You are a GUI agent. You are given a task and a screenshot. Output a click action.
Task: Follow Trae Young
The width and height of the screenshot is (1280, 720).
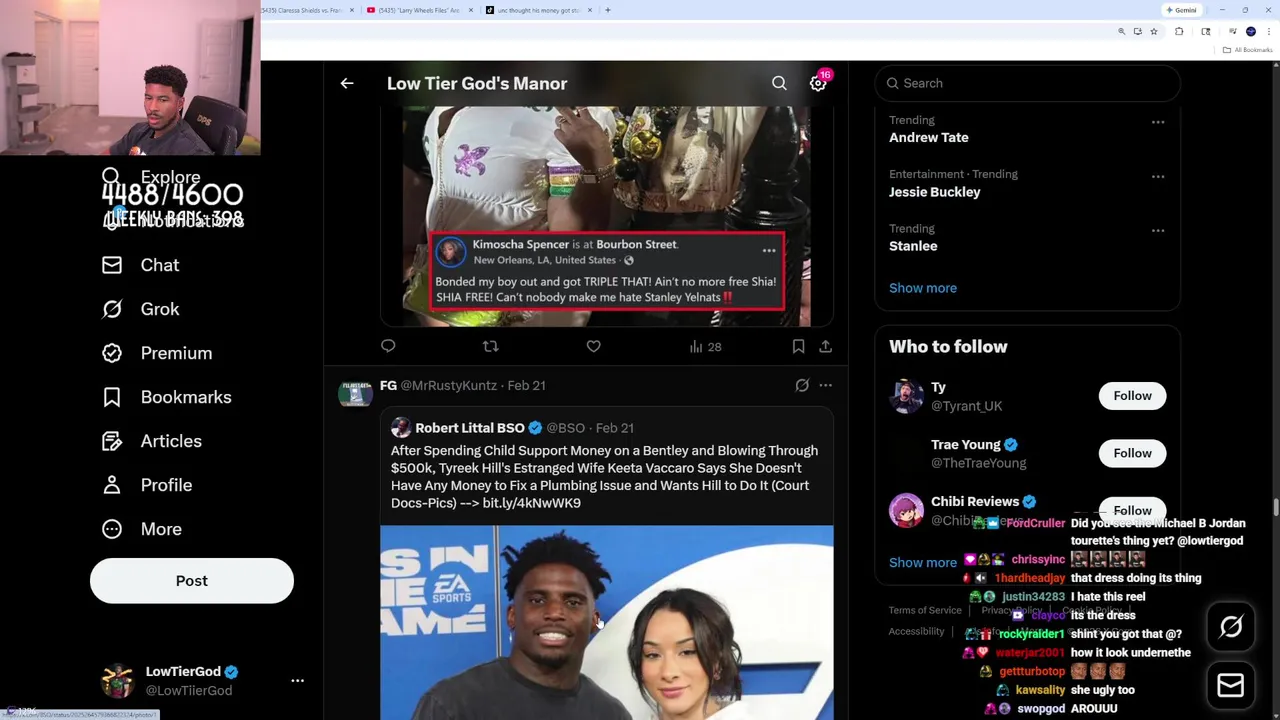coord(1132,453)
